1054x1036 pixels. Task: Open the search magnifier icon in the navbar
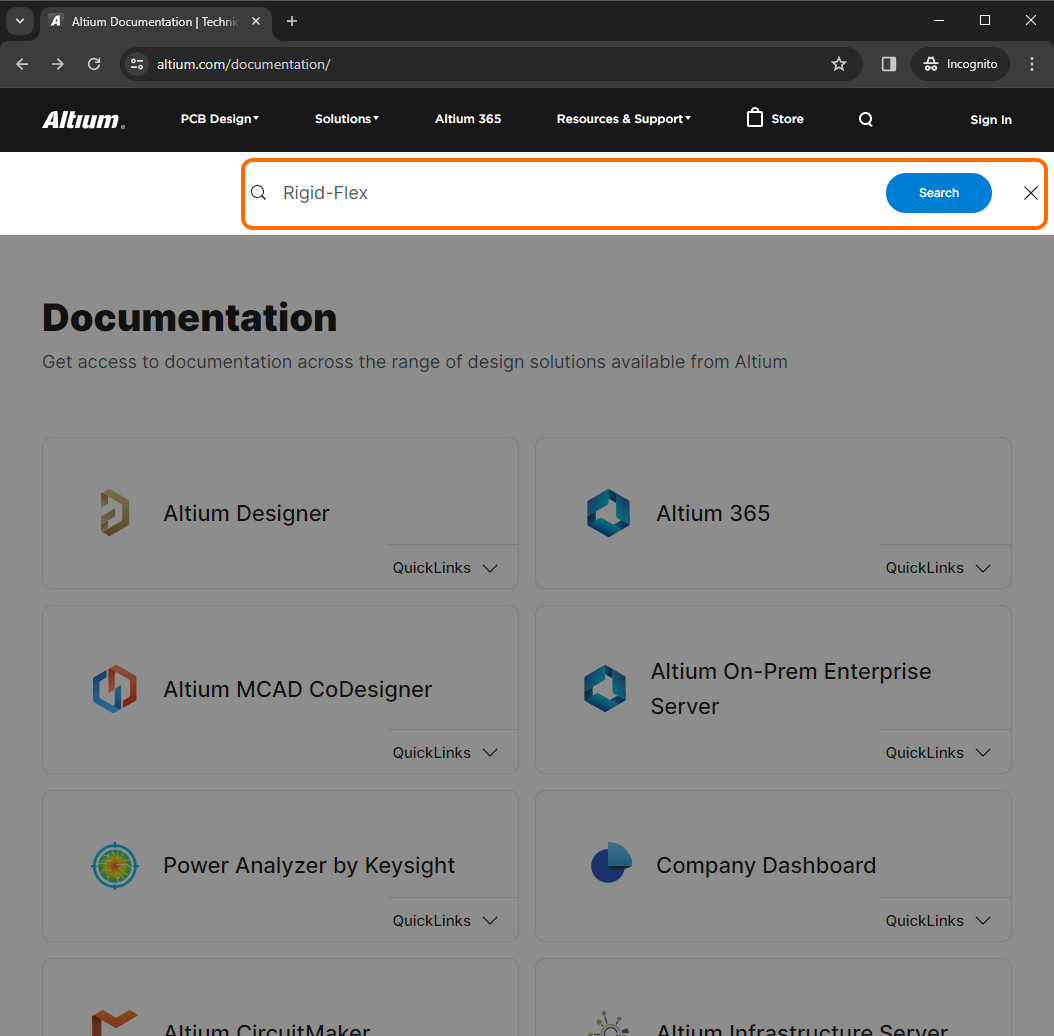(x=866, y=119)
